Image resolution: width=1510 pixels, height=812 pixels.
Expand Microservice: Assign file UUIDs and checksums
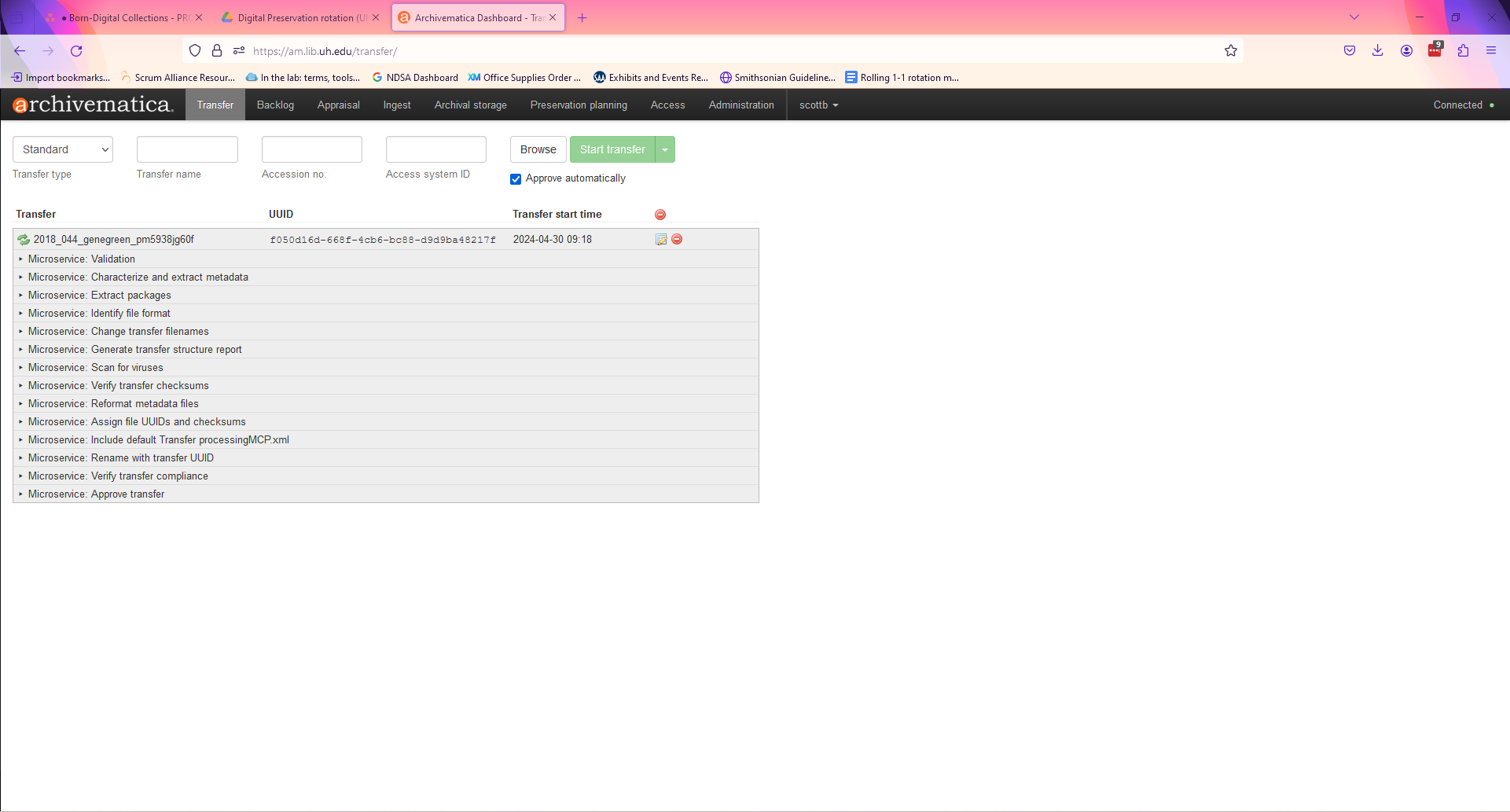(x=386, y=421)
